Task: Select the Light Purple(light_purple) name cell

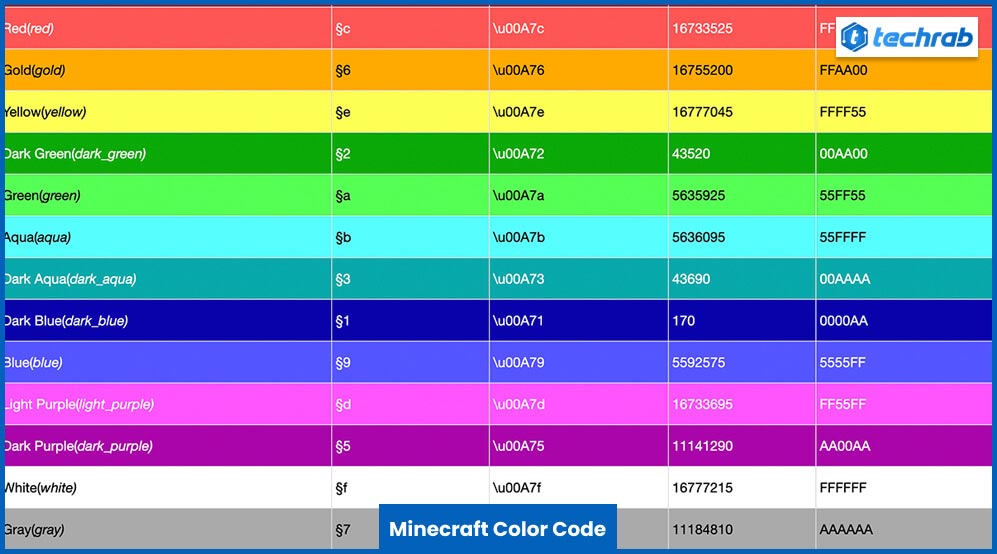Action: pos(168,404)
